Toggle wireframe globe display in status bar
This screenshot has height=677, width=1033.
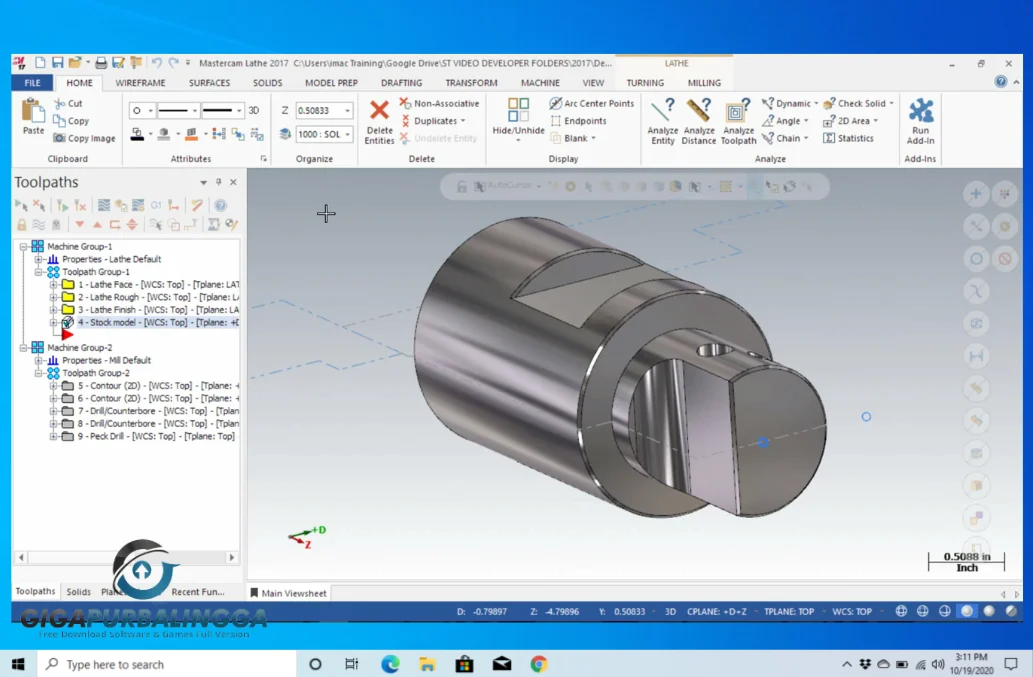tap(901, 611)
